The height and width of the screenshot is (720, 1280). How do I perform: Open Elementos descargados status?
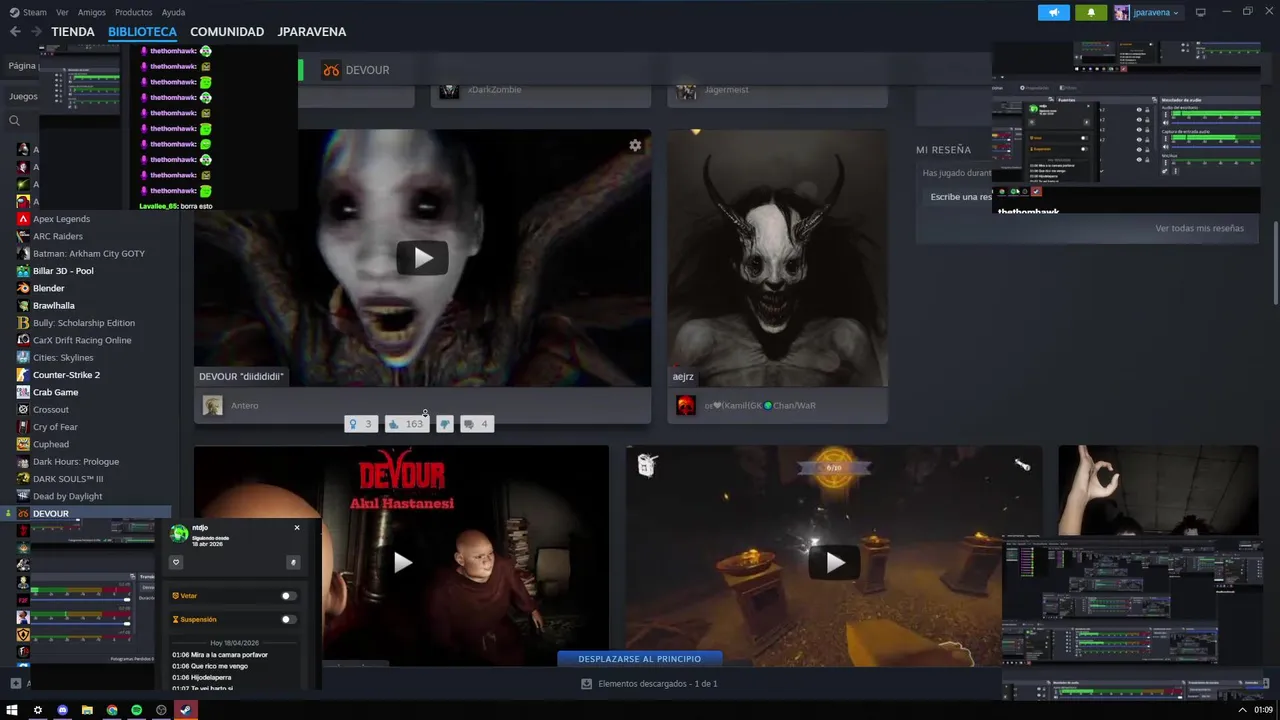657,684
